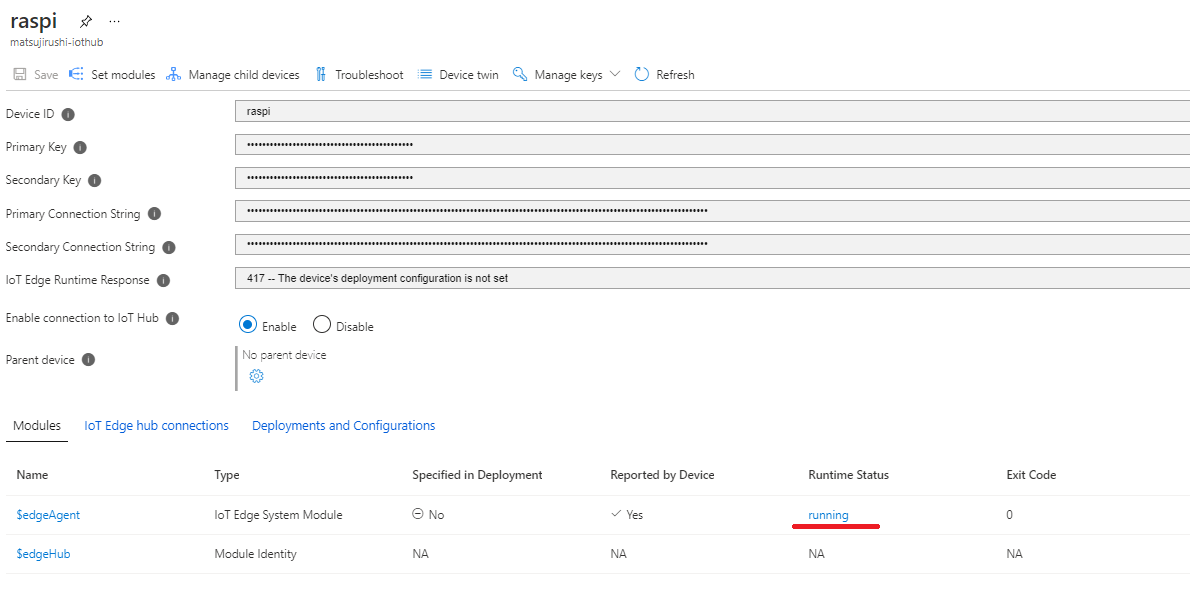The image size is (1190, 589).
Task: Open Set modules
Action: (x=112, y=74)
